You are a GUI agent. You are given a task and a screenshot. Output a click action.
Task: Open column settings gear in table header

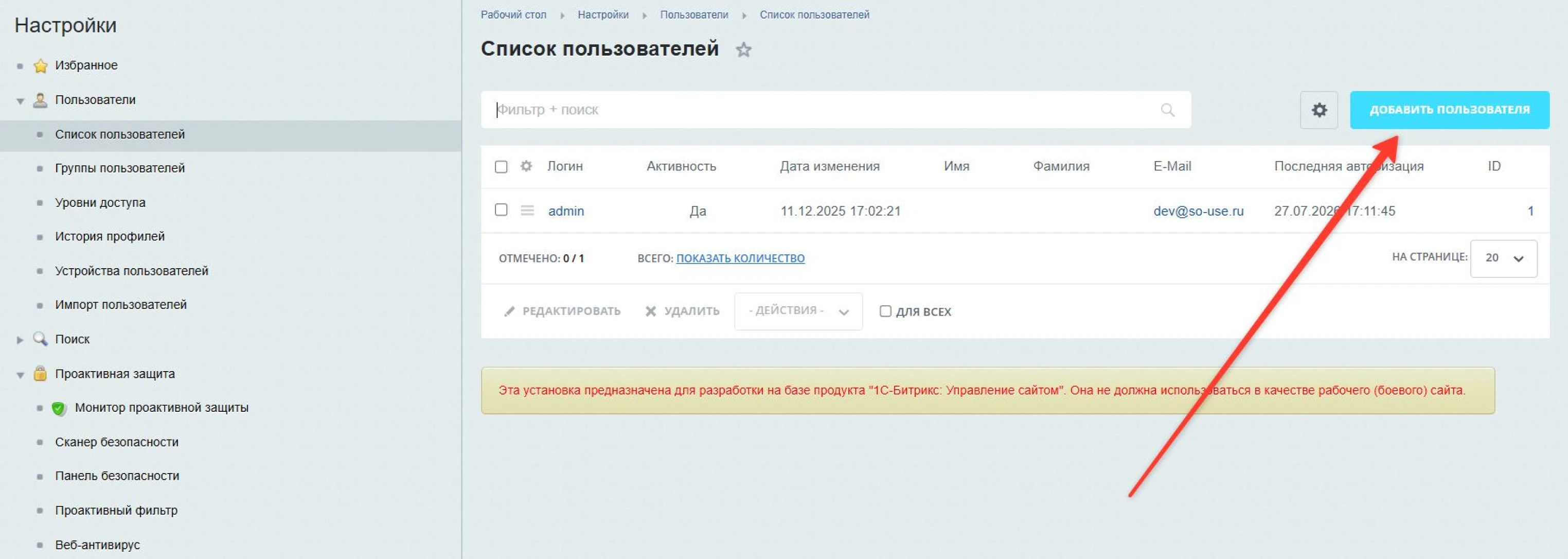[x=526, y=166]
